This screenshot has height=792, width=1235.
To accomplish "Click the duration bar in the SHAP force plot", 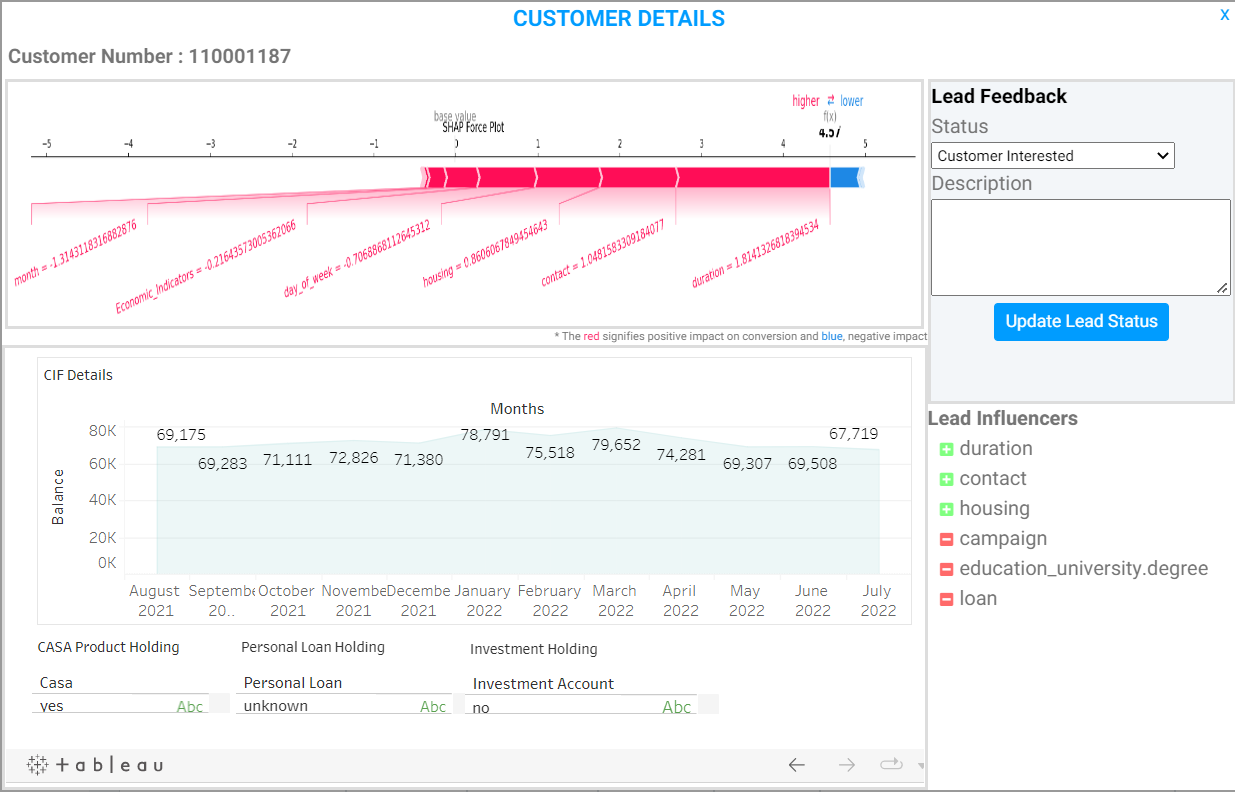I will pos(750,178).
